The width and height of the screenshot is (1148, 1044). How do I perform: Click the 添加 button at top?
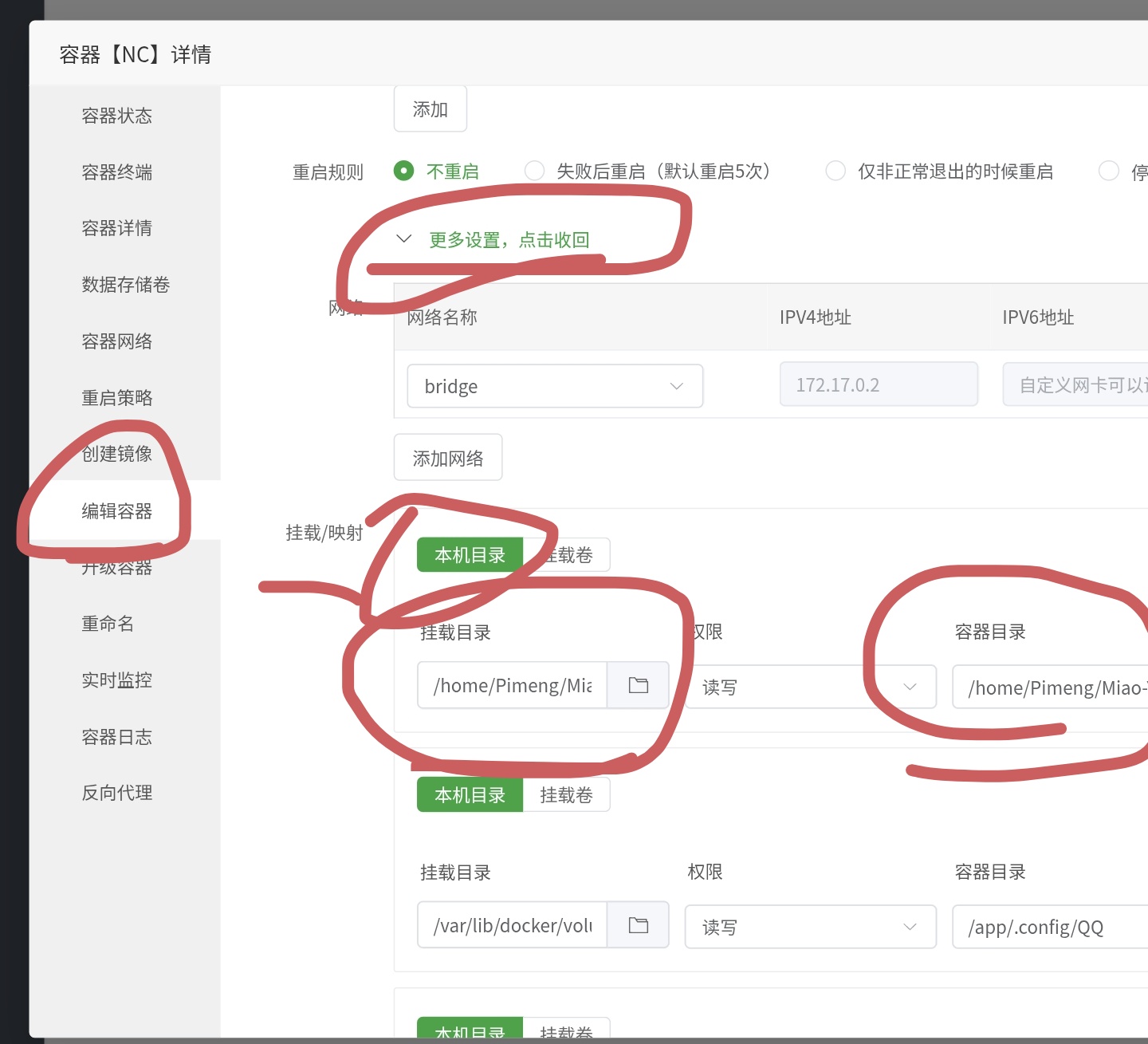pyautogui.click(x=431, y=109)
